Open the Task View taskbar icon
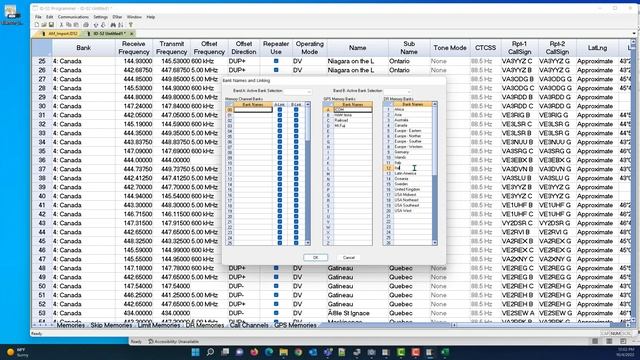The image size is (640, 360). [x=225, y=352]
